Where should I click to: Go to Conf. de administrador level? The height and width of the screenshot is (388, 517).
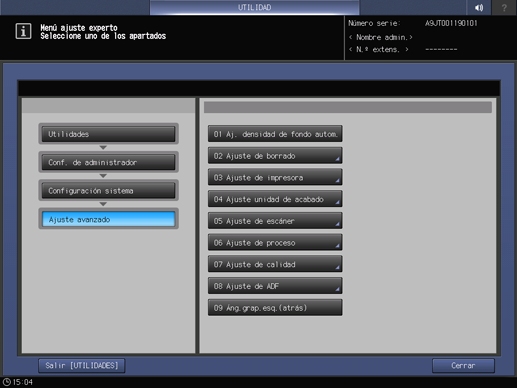(108, 162)
